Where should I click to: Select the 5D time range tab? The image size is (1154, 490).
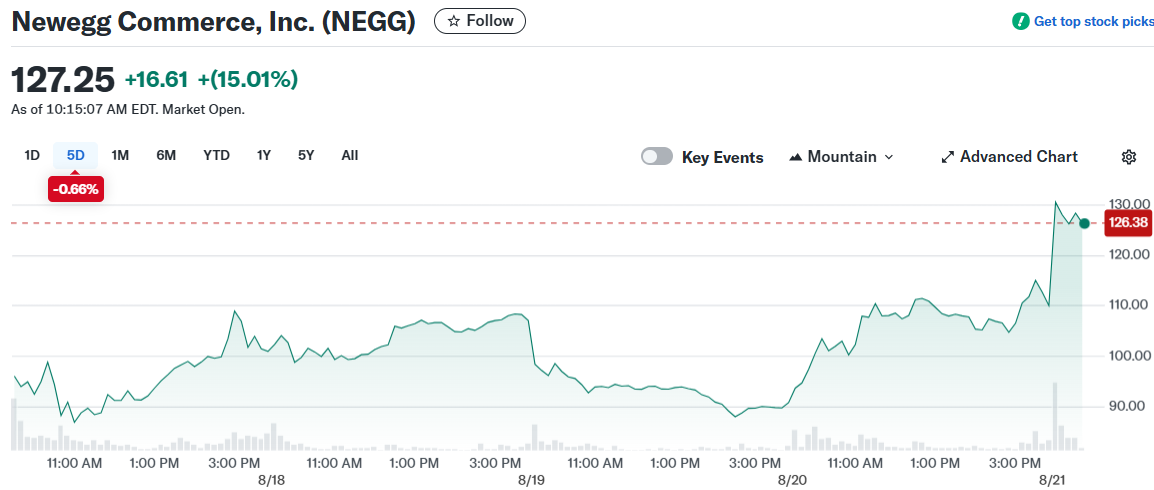click(76, 156)
